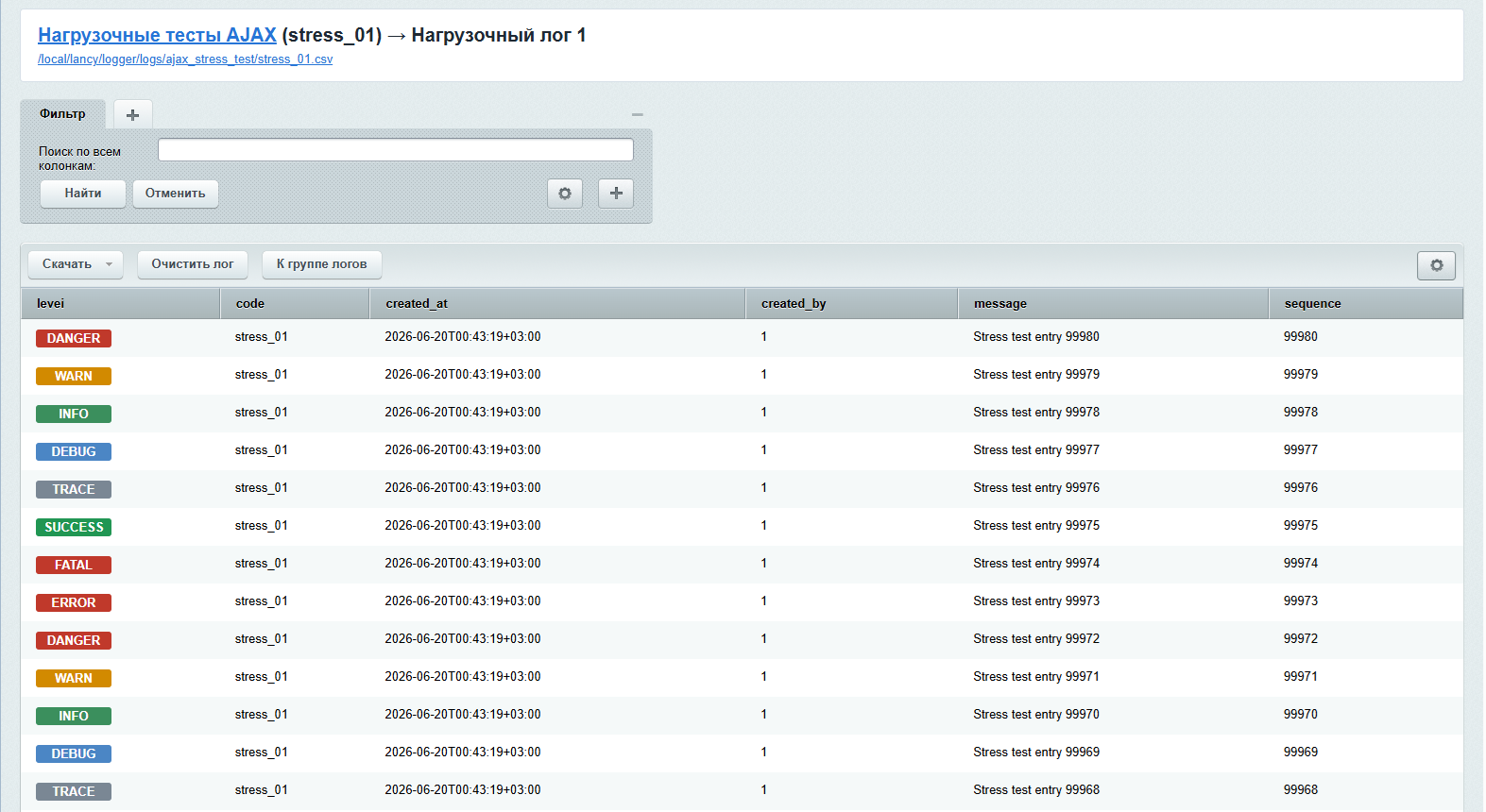Sort by the level column header
Image resolution: width=1486 pixels, height=812 pixels.
[121, 304]
